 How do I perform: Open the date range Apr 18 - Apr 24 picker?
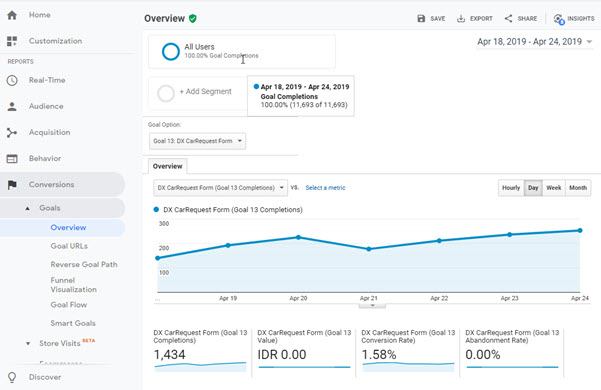coord(534,42)
